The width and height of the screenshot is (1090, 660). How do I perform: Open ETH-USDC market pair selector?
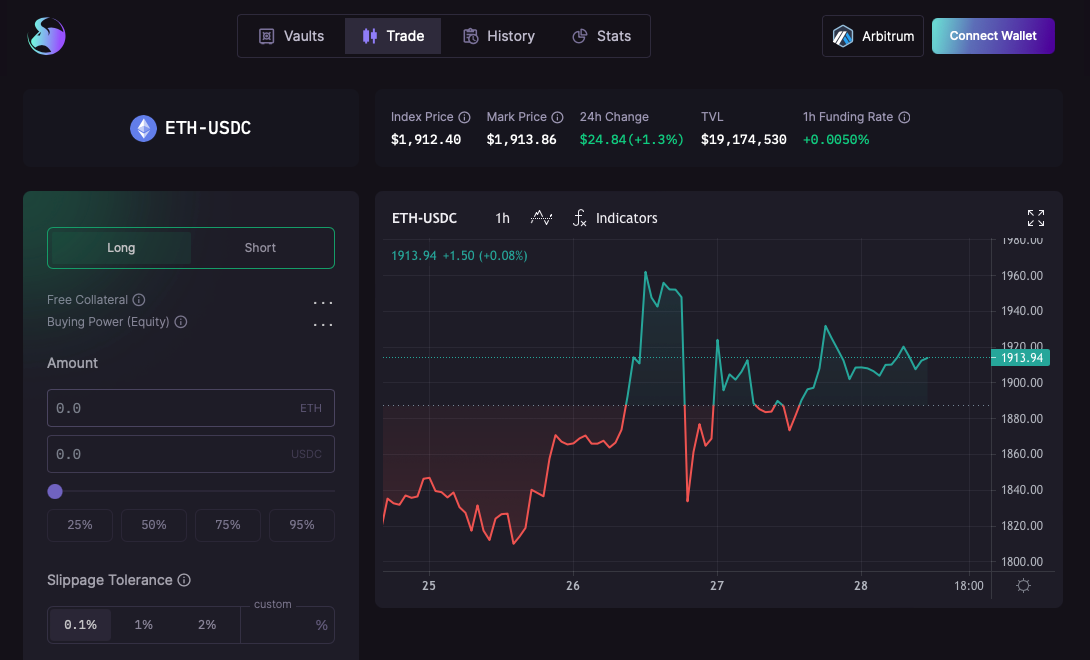pos(190,128)
